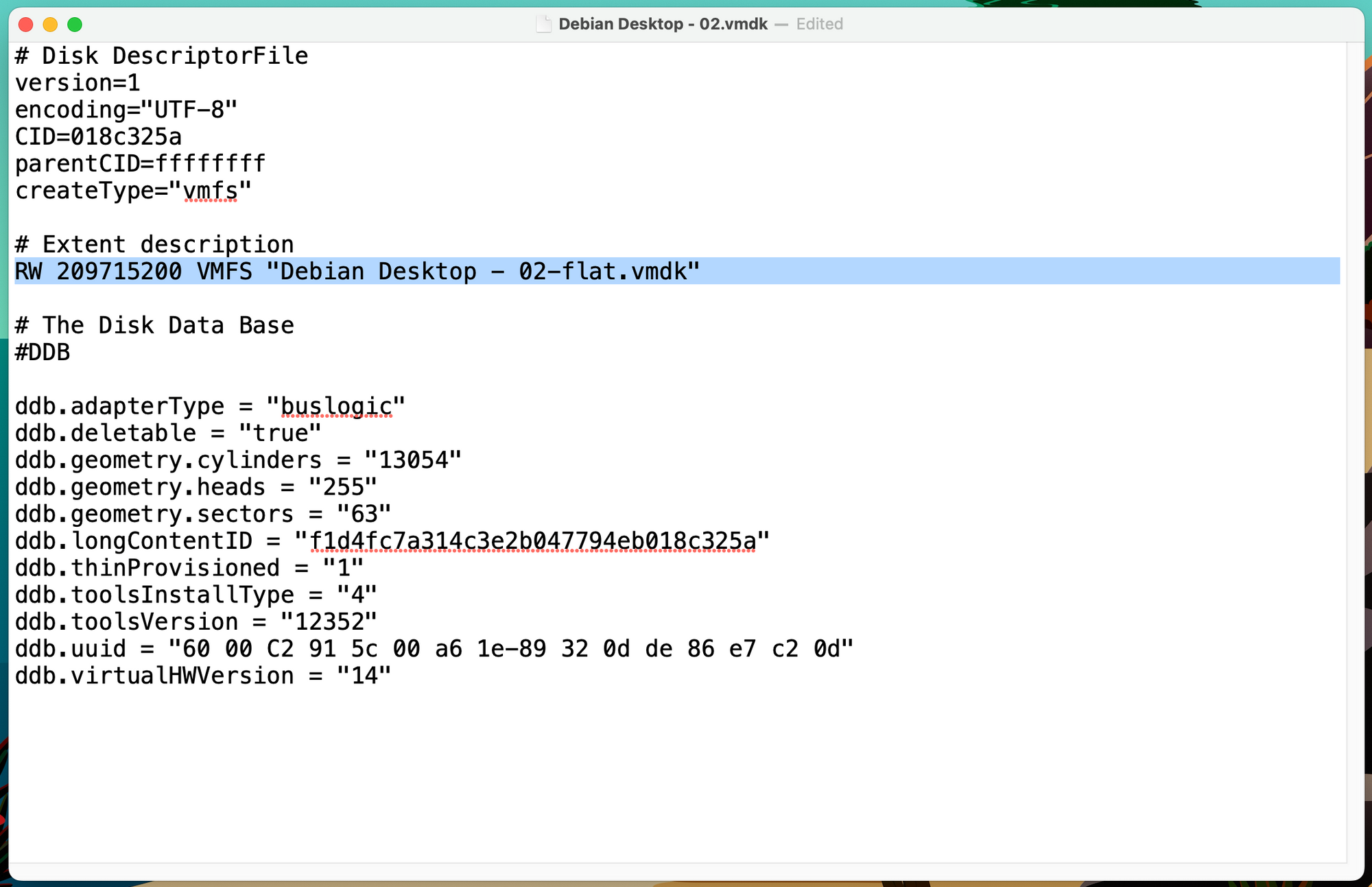Minimize the window with yellow button
The height and width of the screenshot is (887, 1372).
pyautogui.click(x=50, y=25)
